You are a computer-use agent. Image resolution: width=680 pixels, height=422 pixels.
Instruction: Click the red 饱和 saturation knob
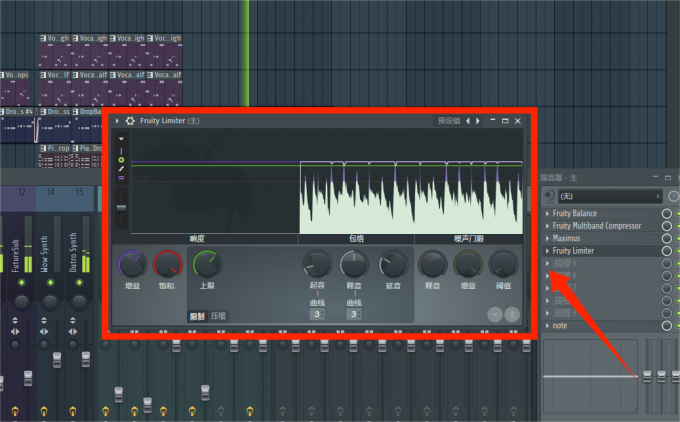point(168,264)
